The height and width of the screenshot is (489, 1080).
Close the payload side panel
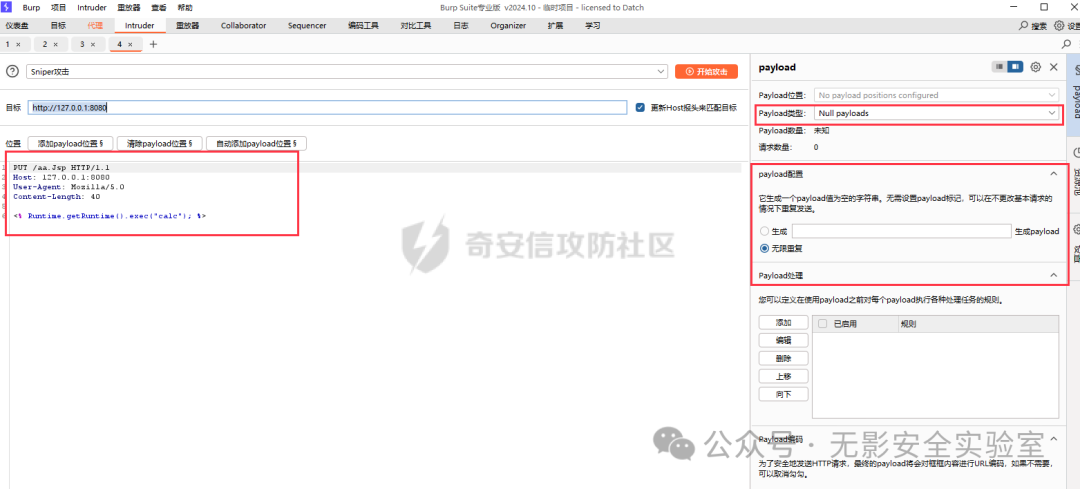click(1053, 67)
